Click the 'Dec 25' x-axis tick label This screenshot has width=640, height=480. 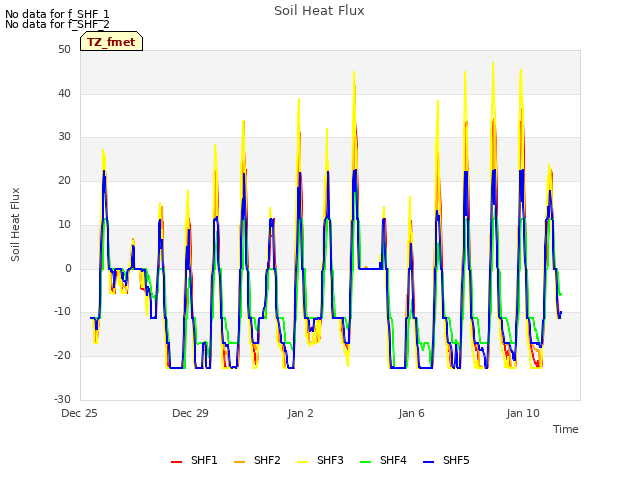click(x=79, y=413)
